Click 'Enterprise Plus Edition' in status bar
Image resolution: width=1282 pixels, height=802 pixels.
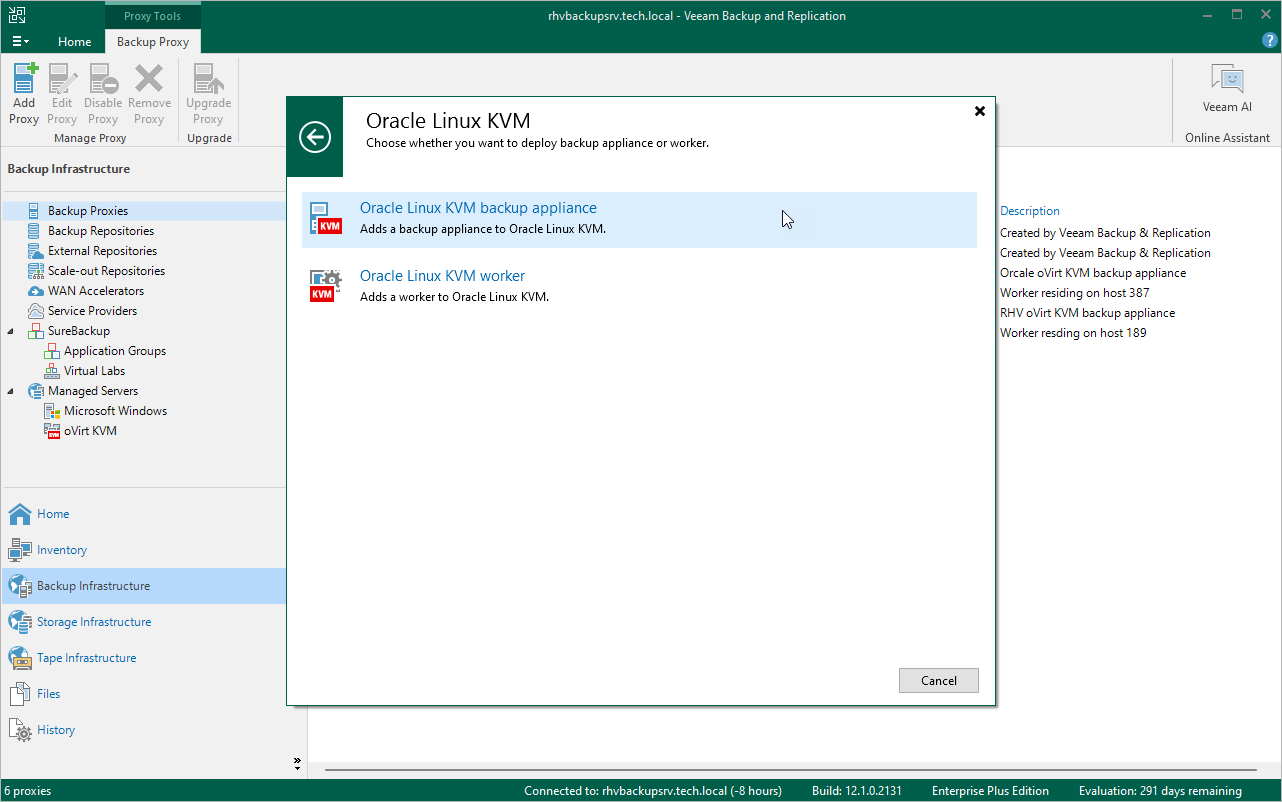990,791
